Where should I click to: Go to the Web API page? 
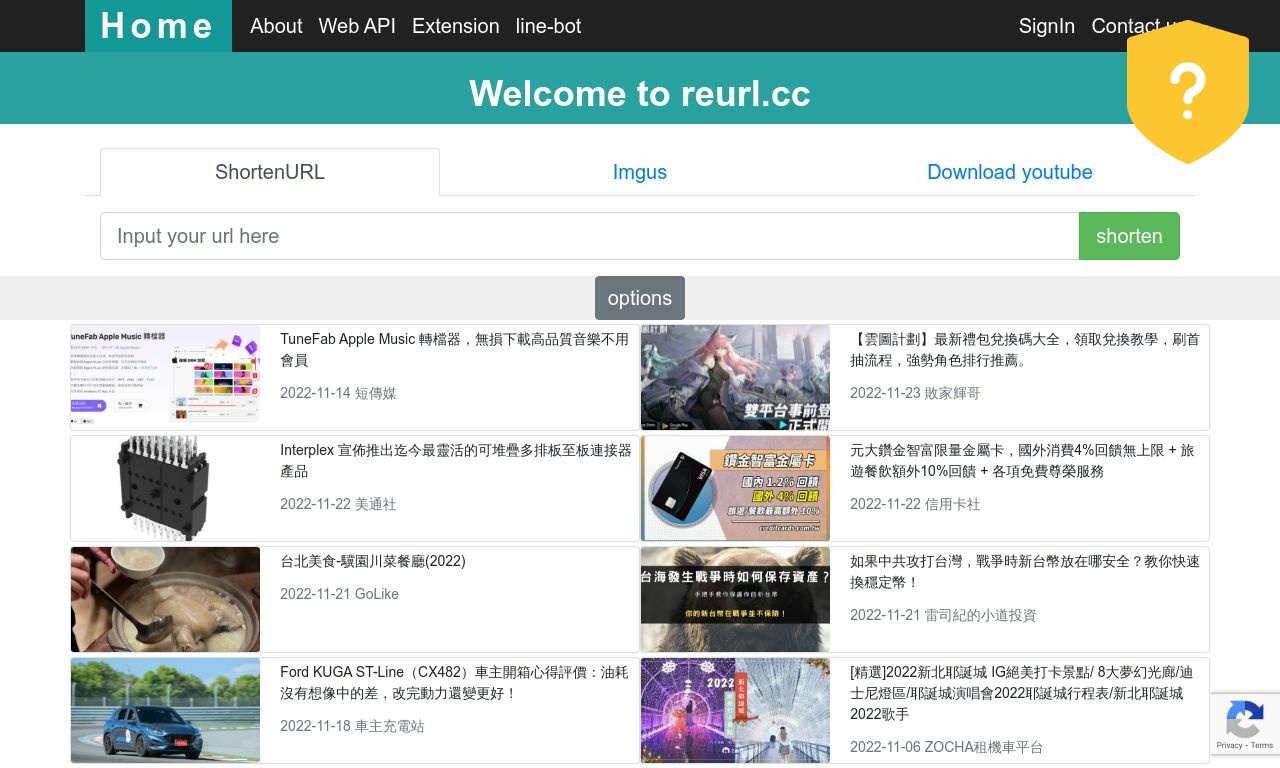click(357, 26)
